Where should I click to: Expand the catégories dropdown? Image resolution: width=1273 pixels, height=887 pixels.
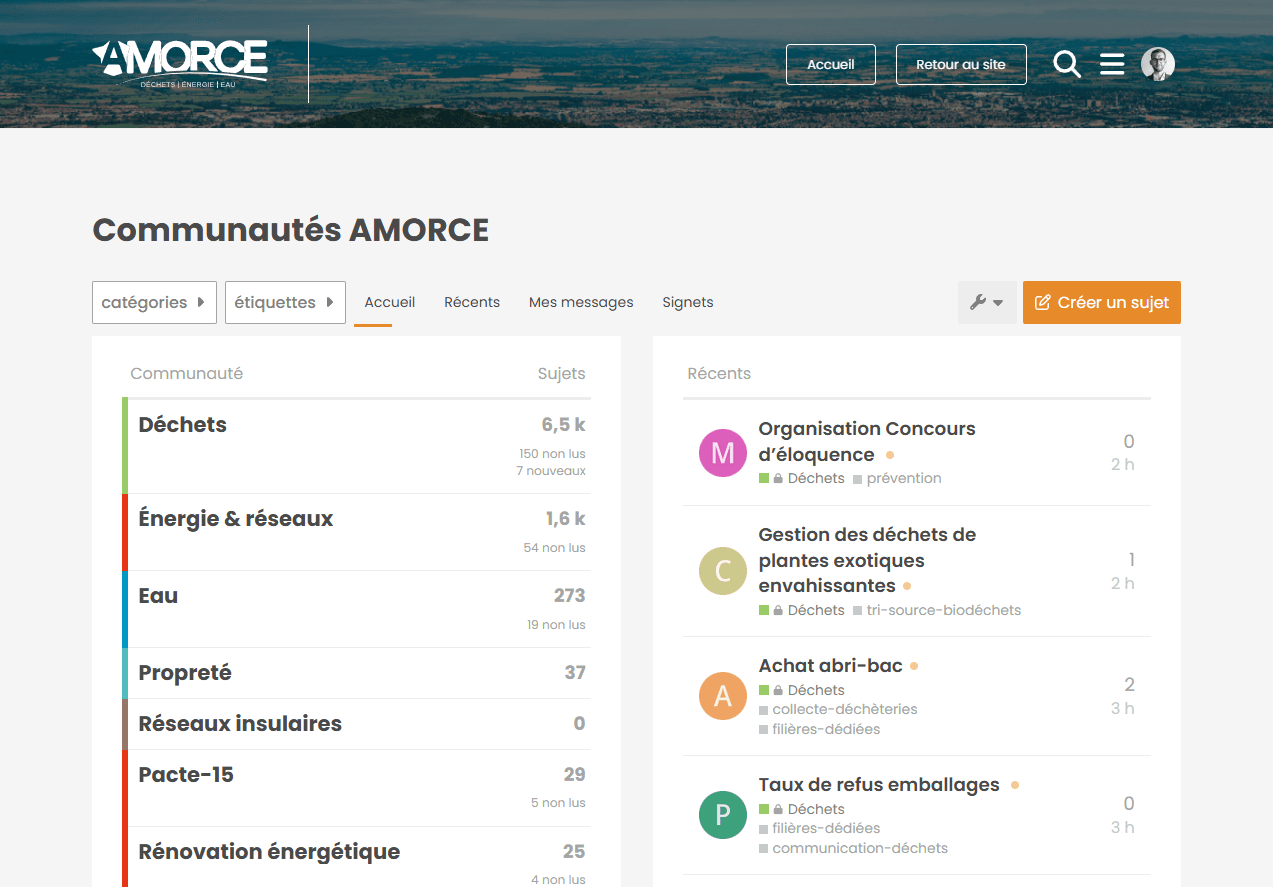154,302
